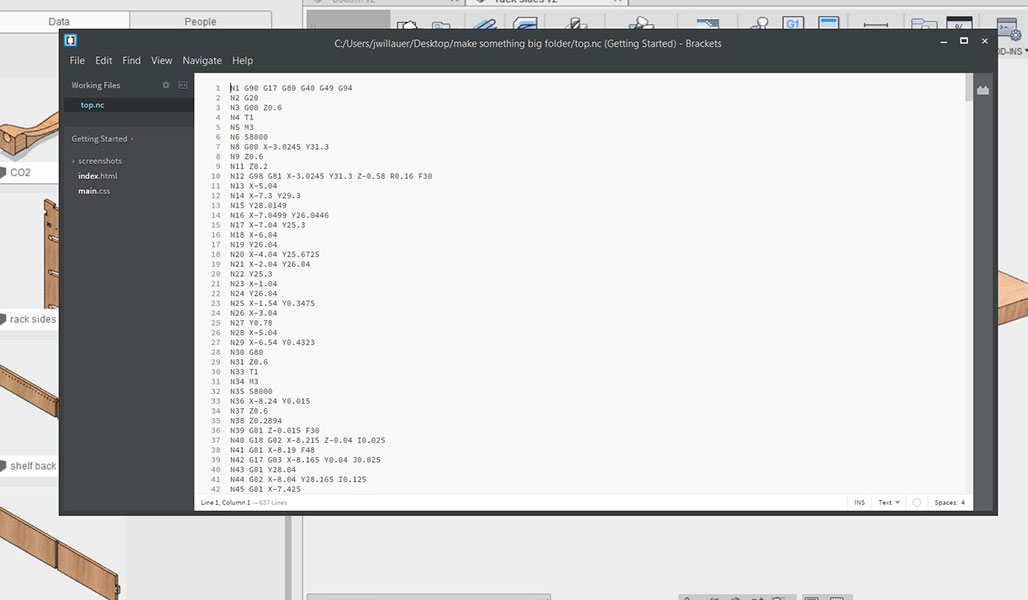Minimize the Brackets window

[x=943, y=41]
